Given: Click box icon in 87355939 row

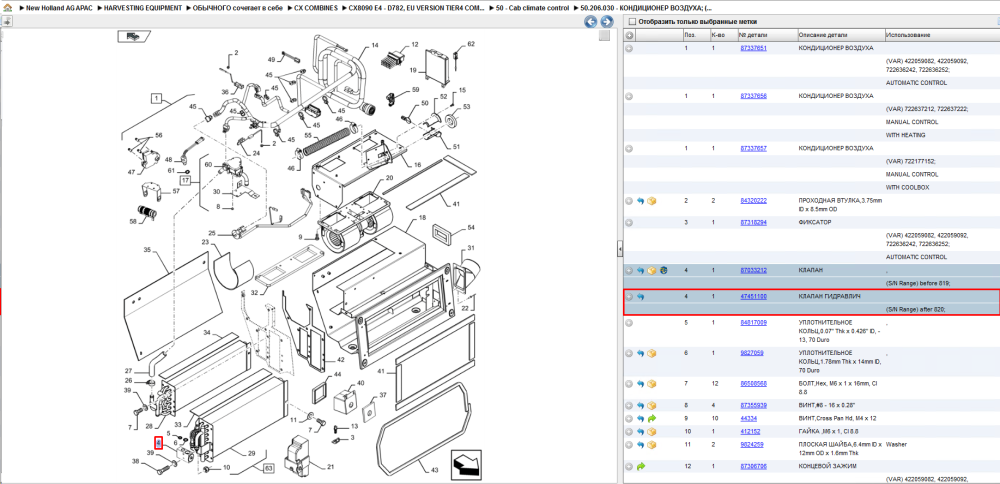Looking at the screenshot, I should 652,406.
